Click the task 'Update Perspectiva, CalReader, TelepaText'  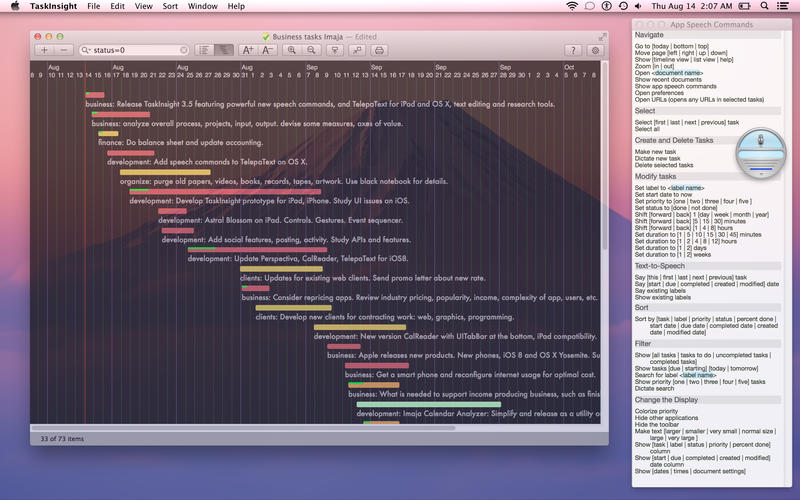click(298, 259)
